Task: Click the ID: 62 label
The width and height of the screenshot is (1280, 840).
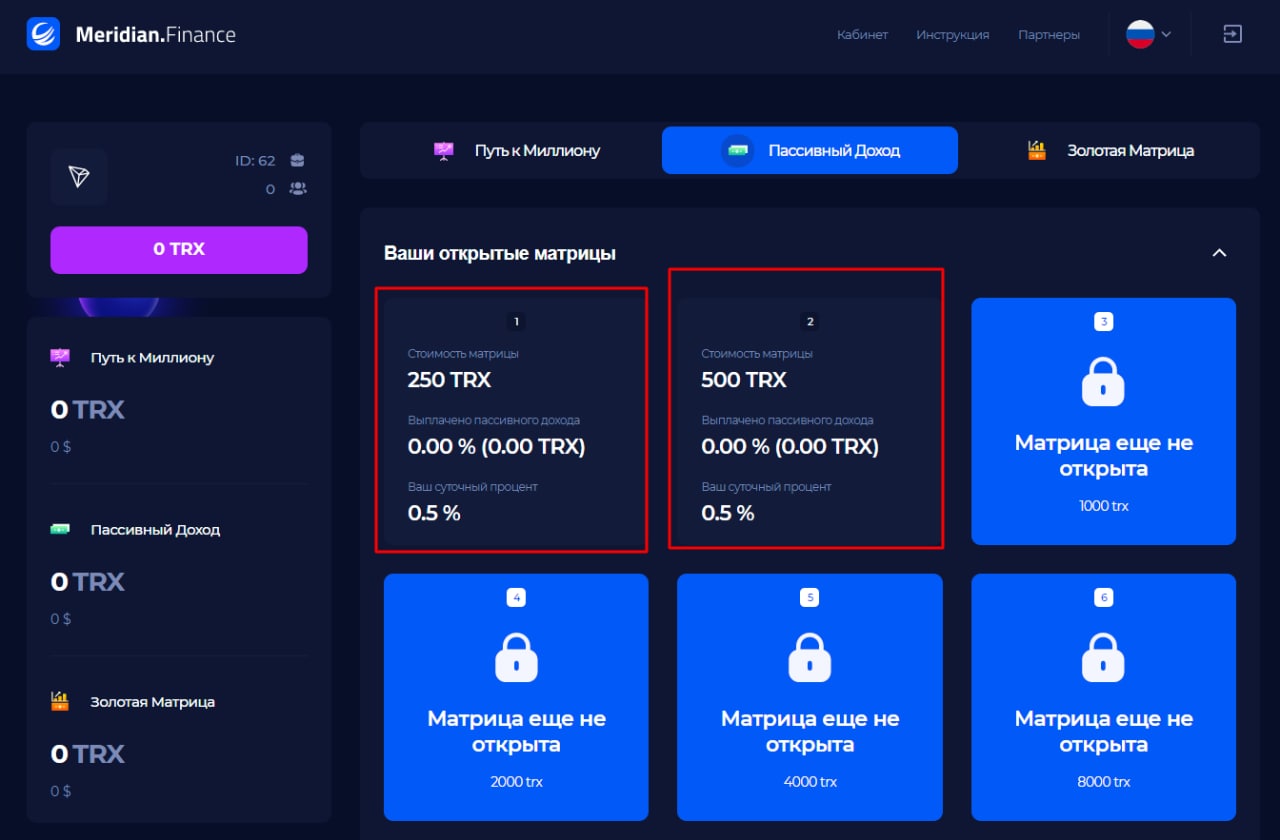Action: 255,160
